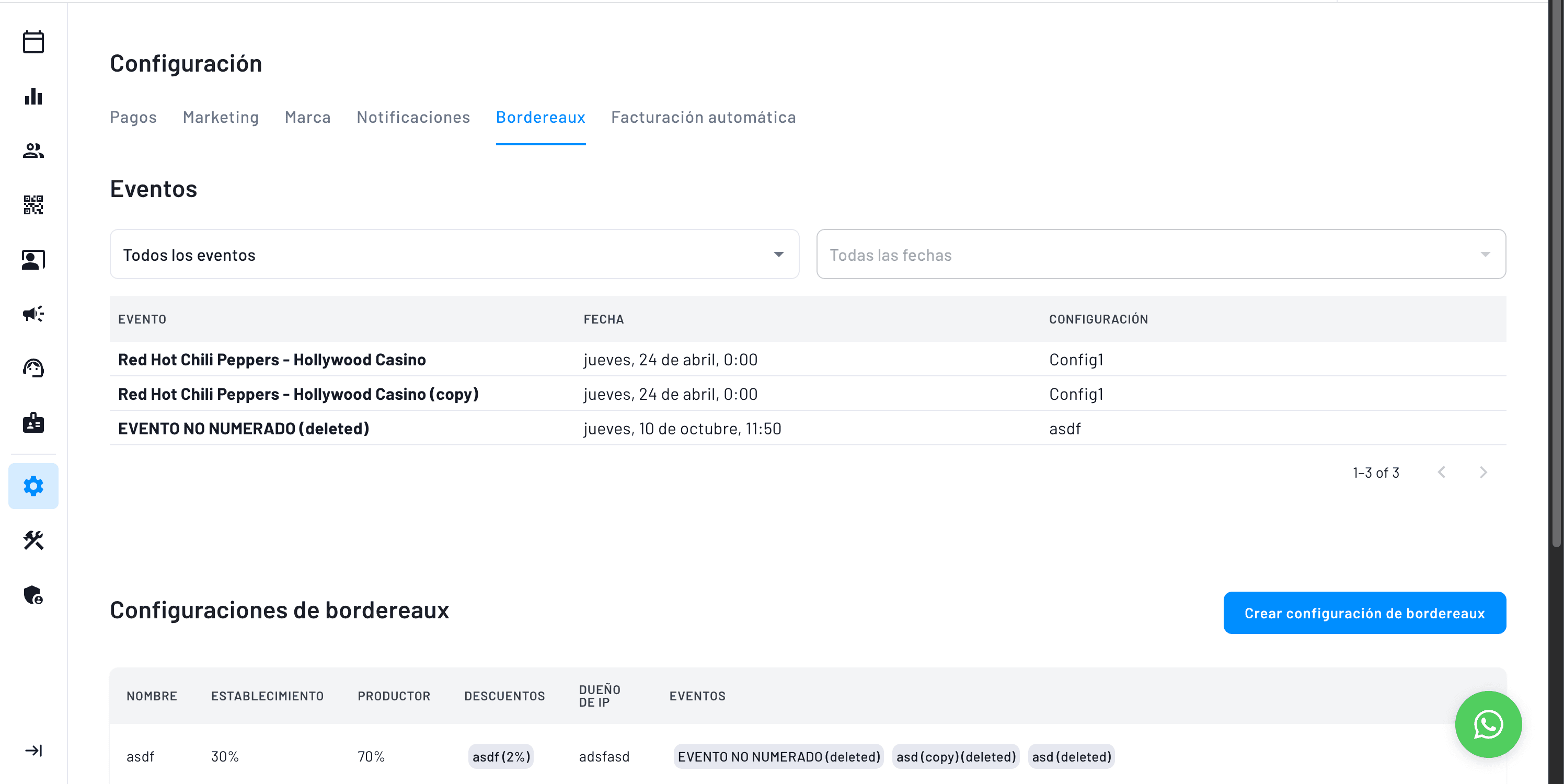Open the QR code scanning tool
The image size is (1564, 784).
(x=33, y=205)
